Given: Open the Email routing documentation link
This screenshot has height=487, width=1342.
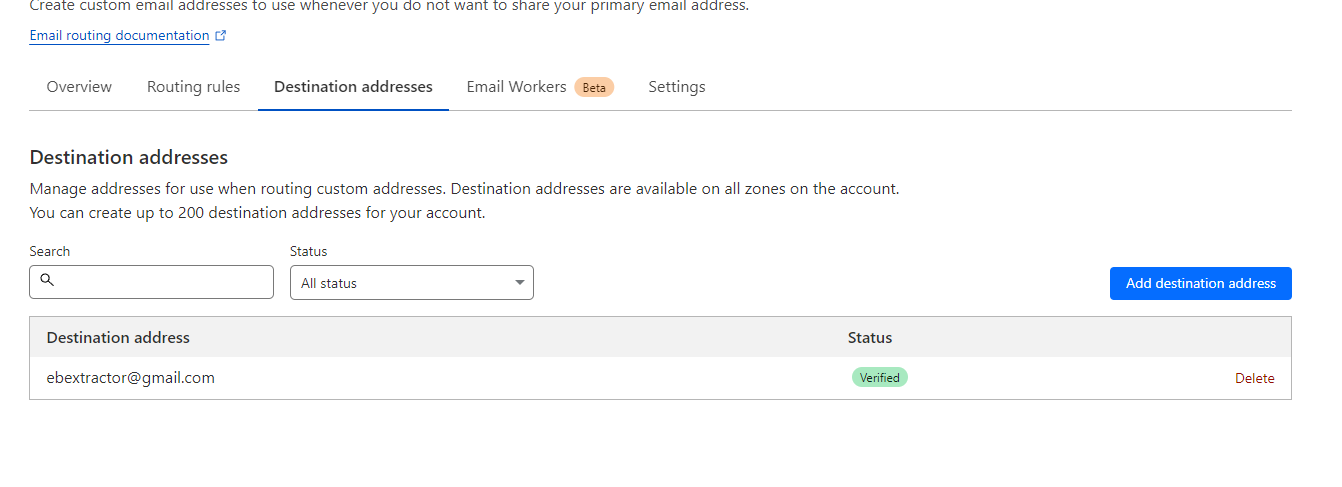Looking at the screenshot, I should click(x=119, y=36).
